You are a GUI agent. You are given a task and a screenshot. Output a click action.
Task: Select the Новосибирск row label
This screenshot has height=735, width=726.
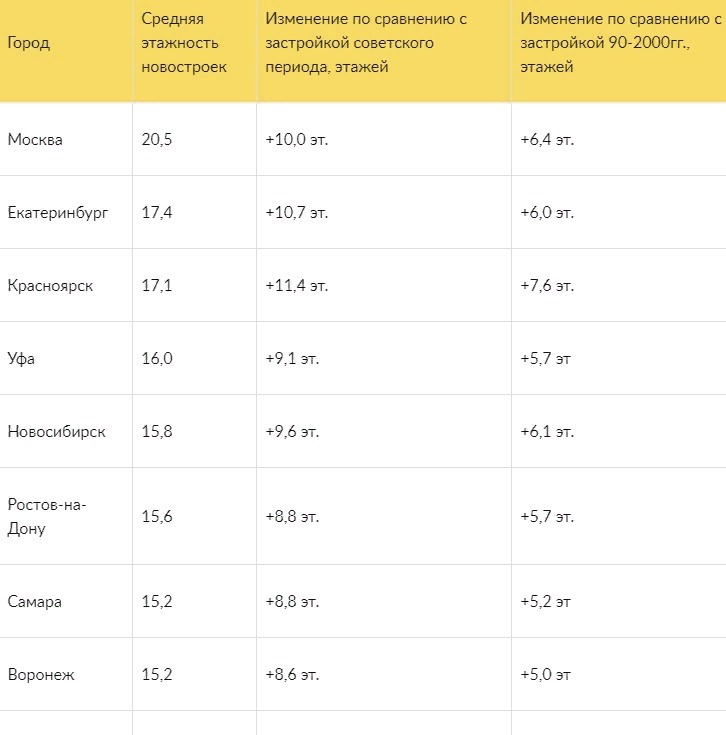coord(57,432)
